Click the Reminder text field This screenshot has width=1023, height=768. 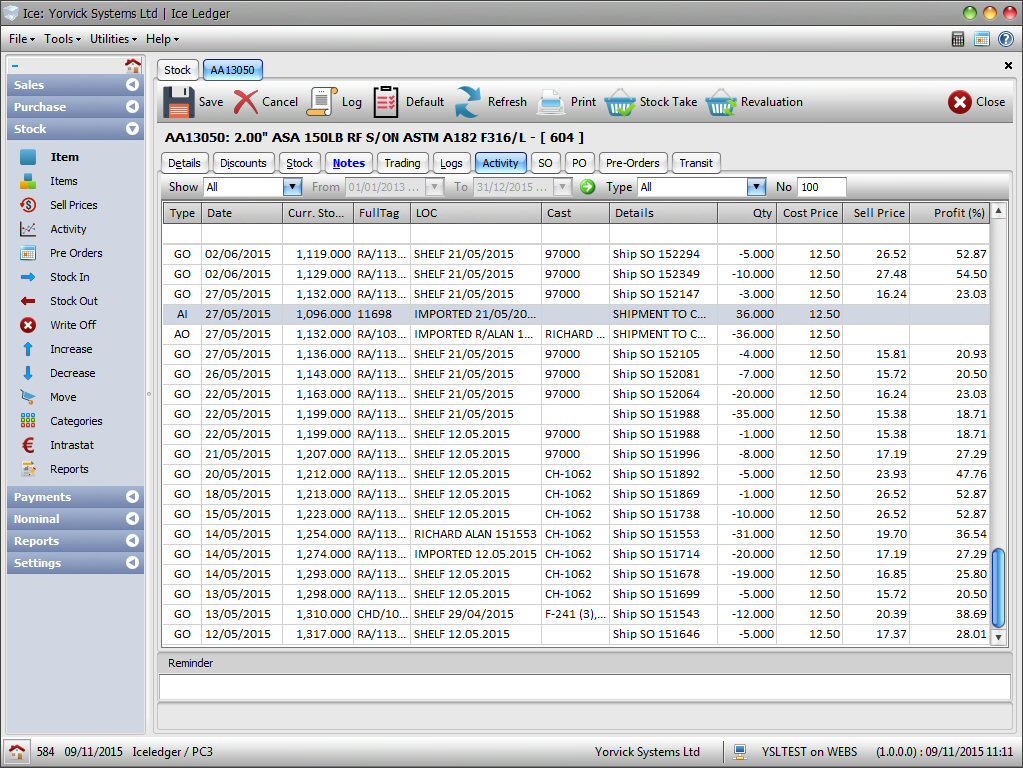pyautogui.click(x=585, y=688)
